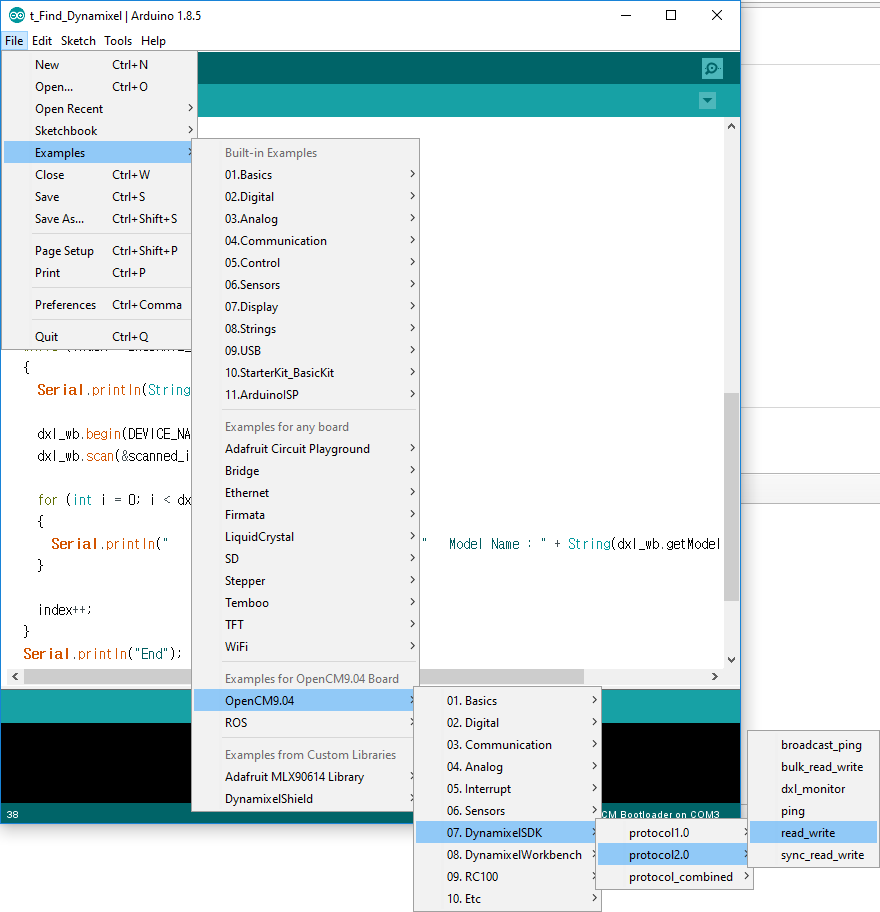Screen dimensions: 880x912
Task: Open the bulk_read_write example
Action: 813,767
